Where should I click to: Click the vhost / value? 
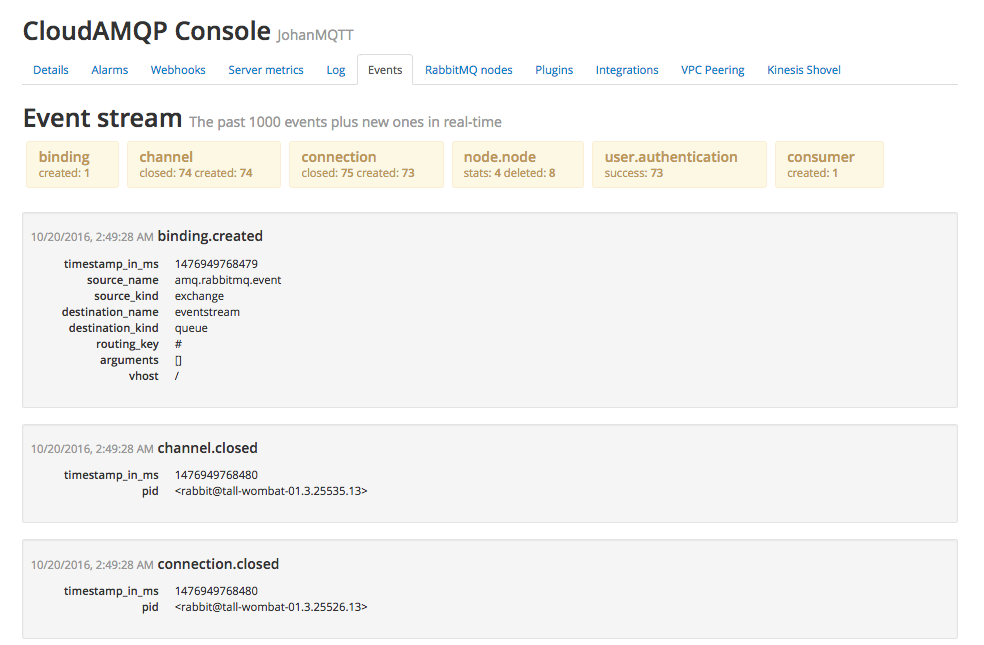pos(177,376)
